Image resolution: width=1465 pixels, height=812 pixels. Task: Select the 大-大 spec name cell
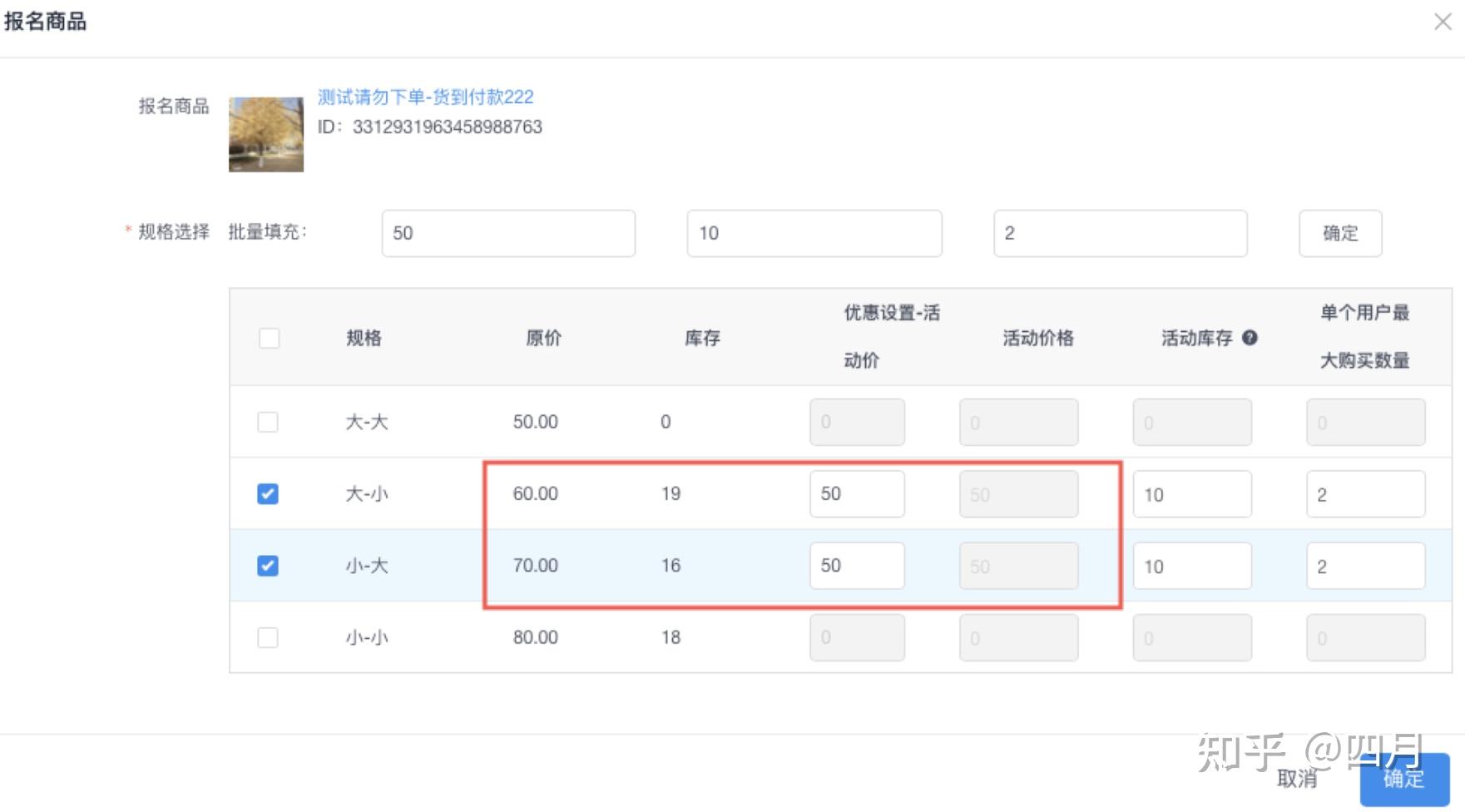[367, 422]
